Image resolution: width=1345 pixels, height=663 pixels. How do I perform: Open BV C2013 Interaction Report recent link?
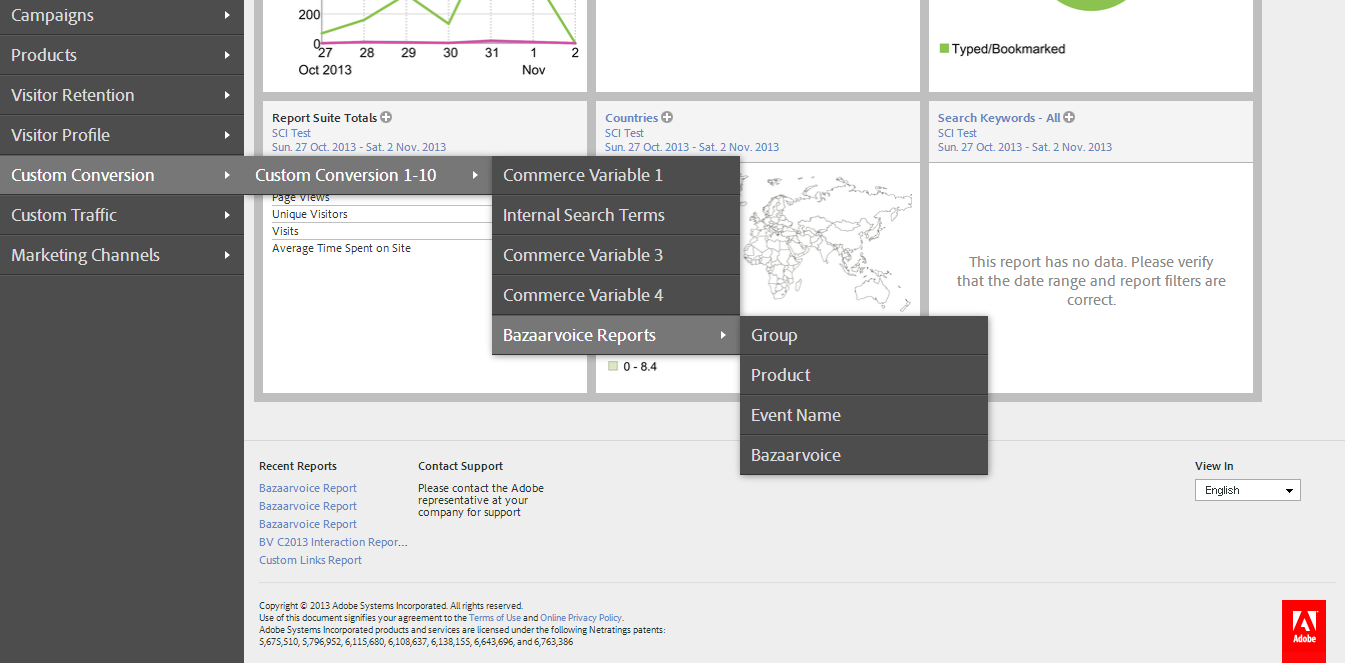[333, 542]
